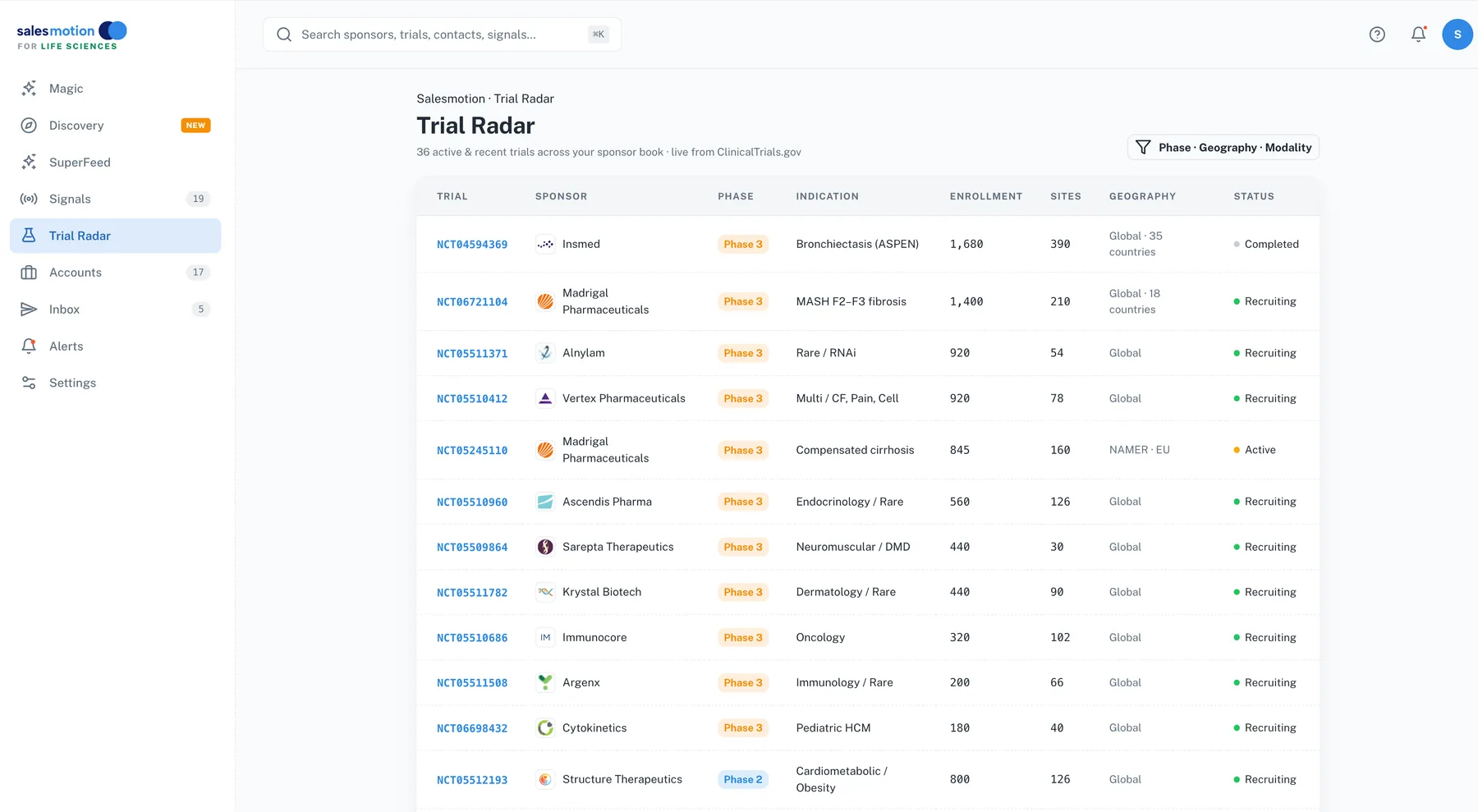The width and height of the screenshot is (1478, 812).
Task: Open trial NCT05510412
Action: pyautogui.click(x=472, y=399)
